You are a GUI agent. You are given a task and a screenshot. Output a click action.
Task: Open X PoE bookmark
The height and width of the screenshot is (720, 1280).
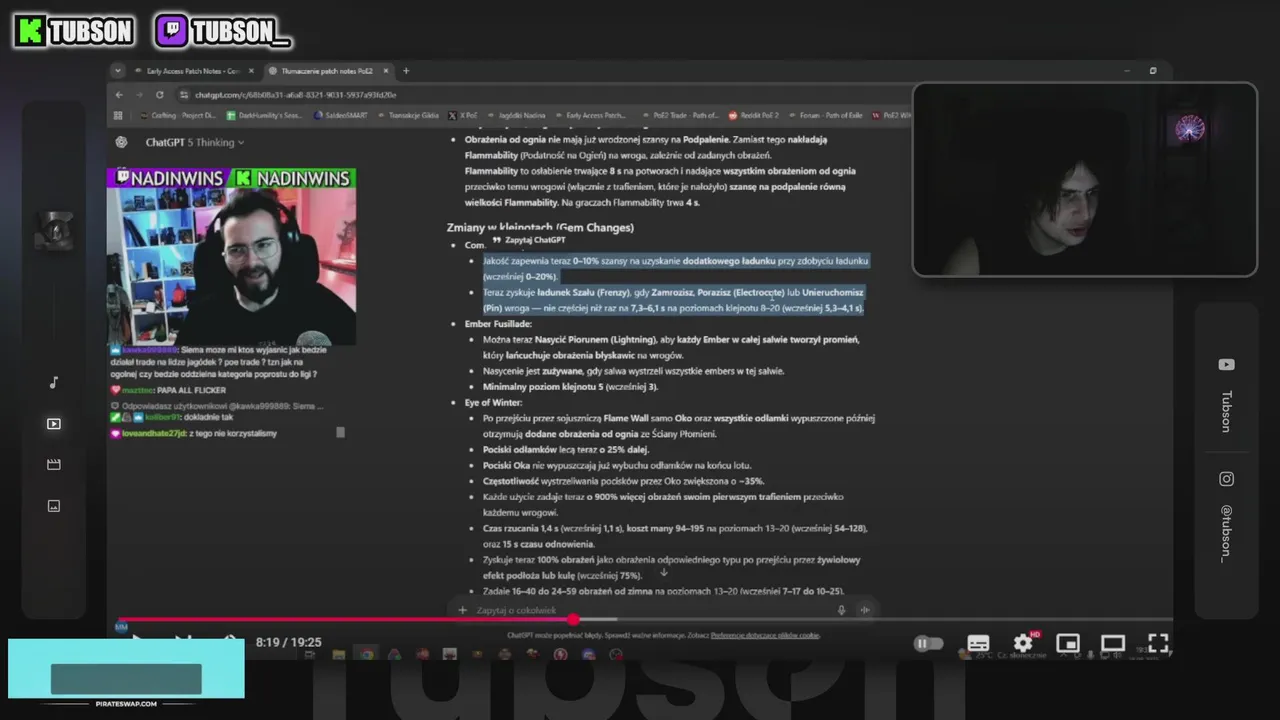[x=464, y=115]
